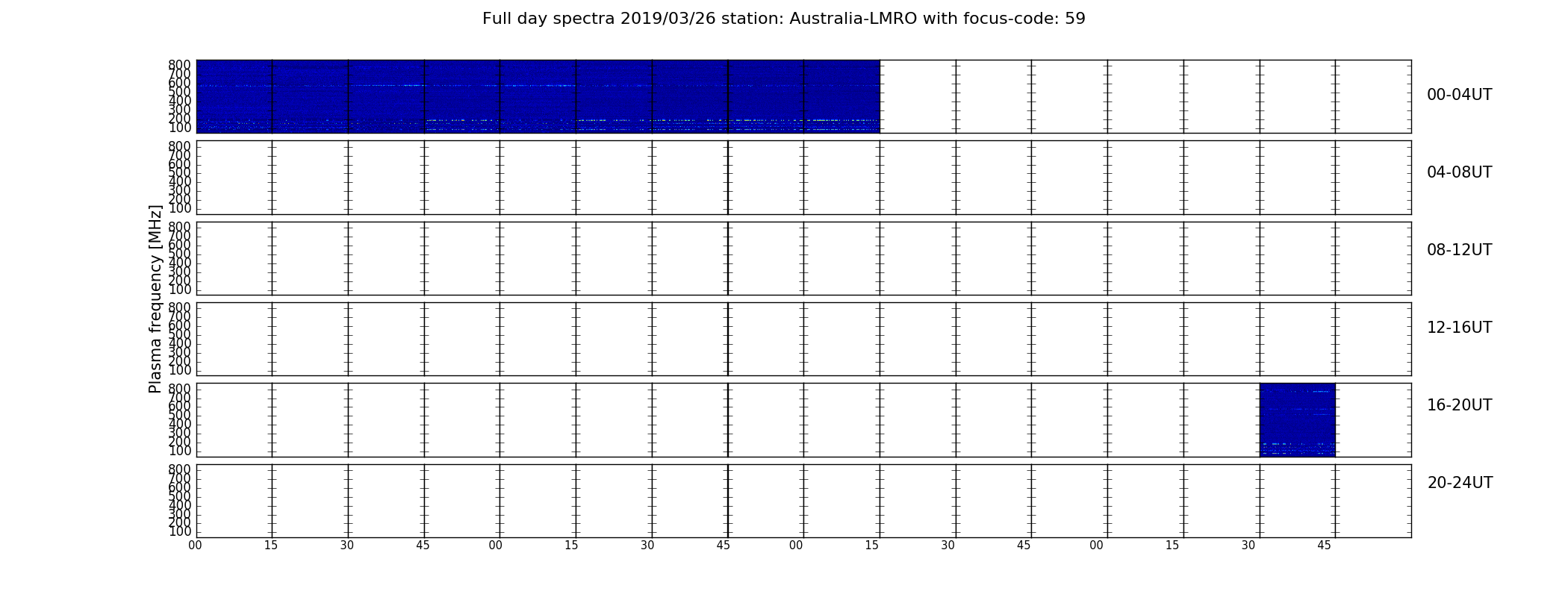Image resolution: width=1568 pixels, height=597 pixels.
Task: Select the 16-20UT panel label
Action: [1460, 405]
